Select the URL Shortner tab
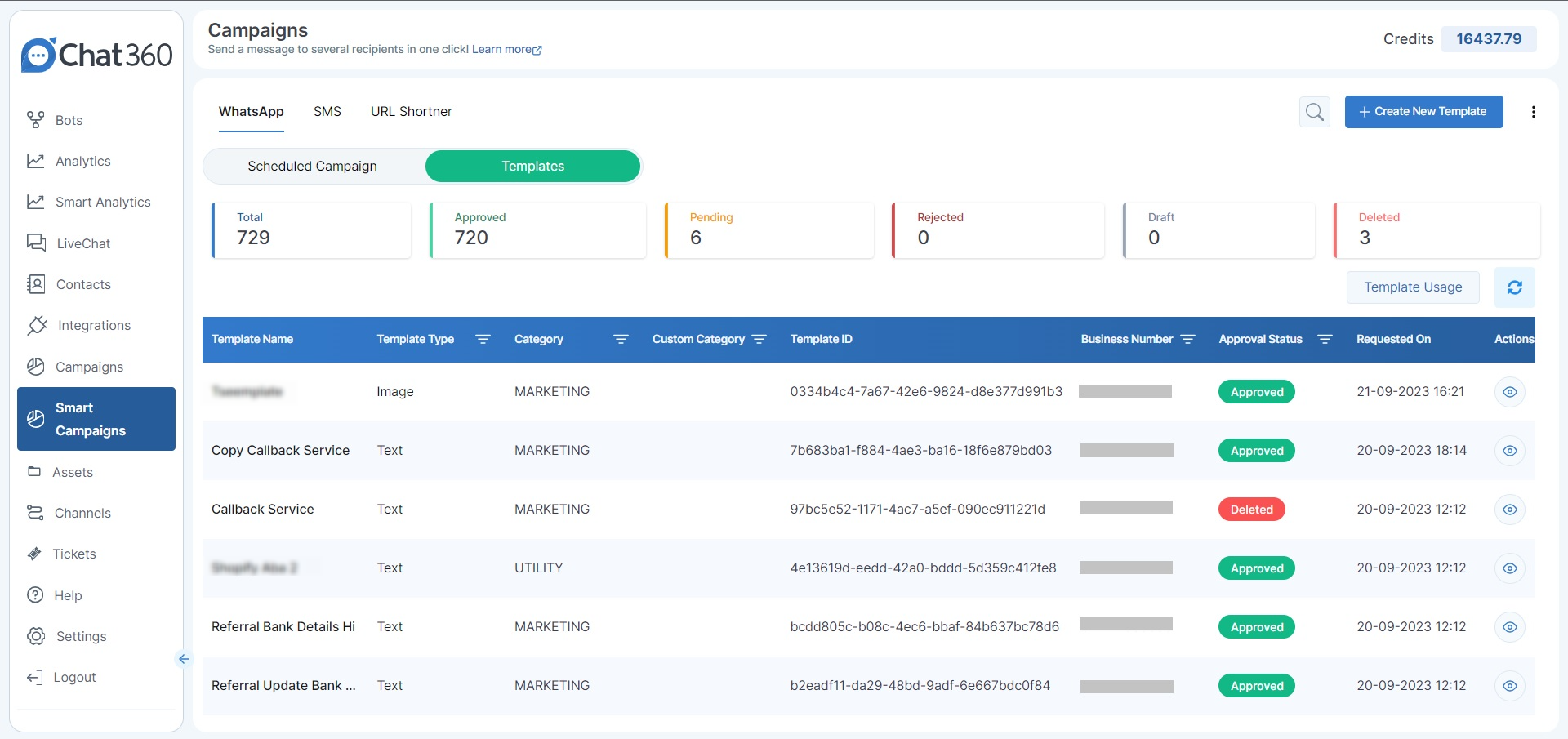Screen dimensions: 1568x739 click(412, 112)
